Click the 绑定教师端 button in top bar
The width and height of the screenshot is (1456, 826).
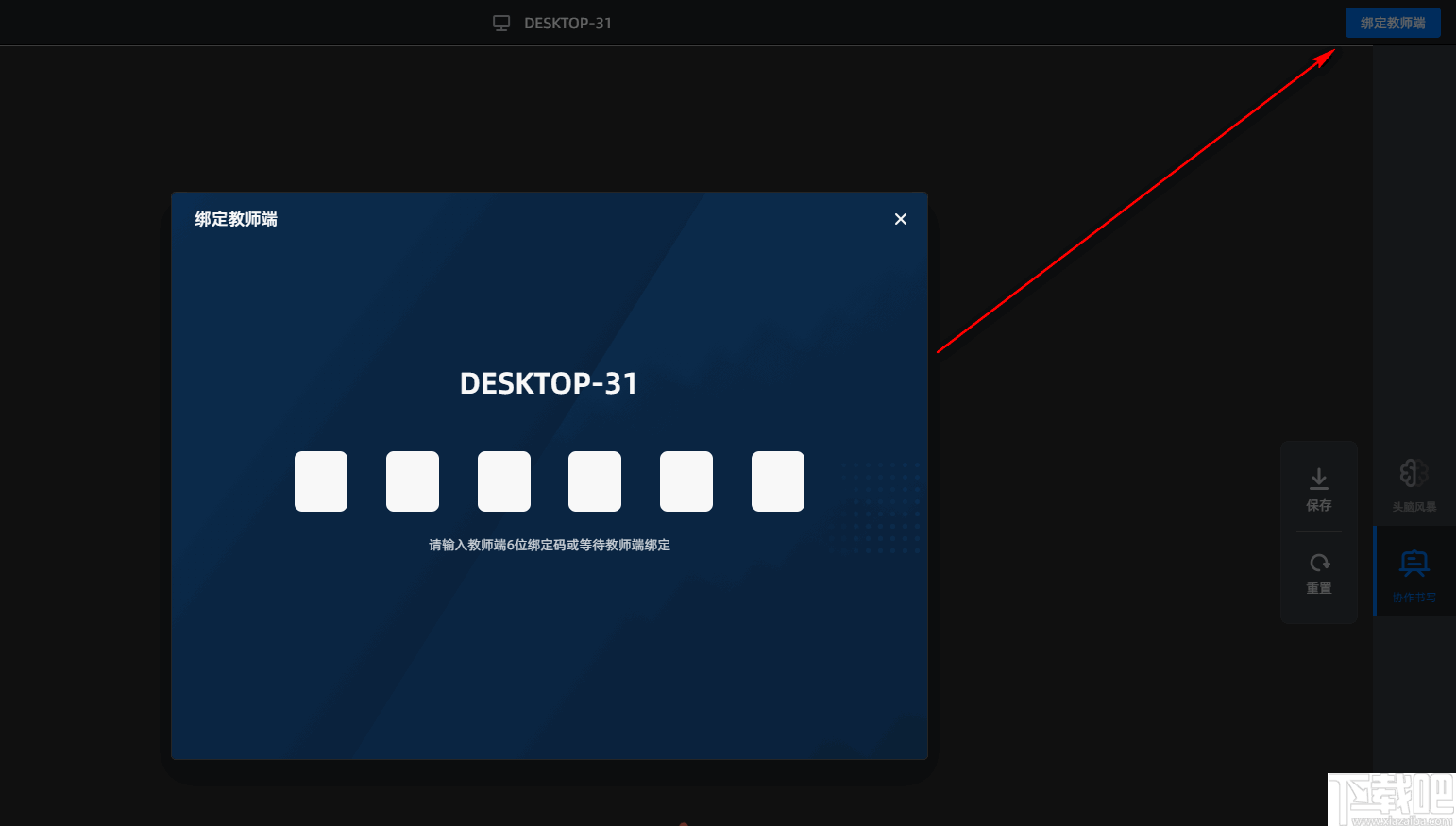point(1393,23)
